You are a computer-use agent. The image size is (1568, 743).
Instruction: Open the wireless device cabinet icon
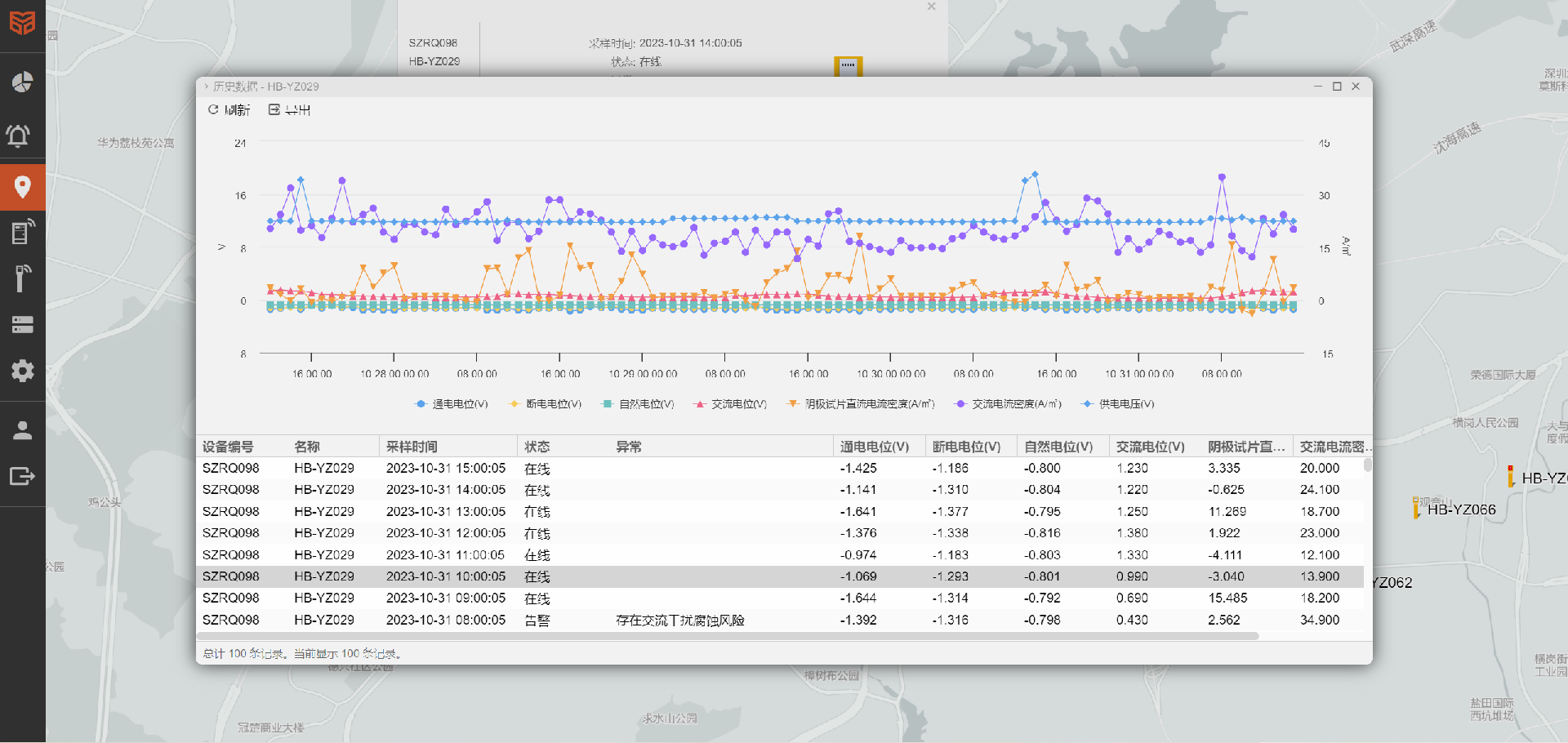[22, 232]
